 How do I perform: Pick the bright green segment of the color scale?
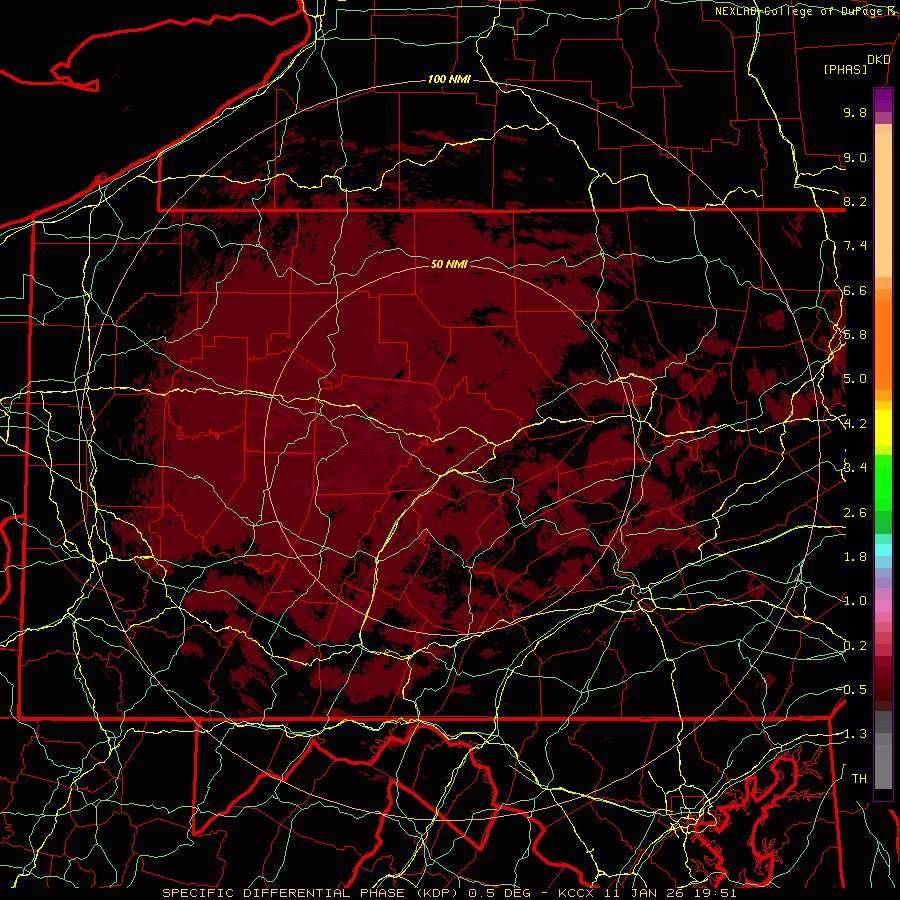pos(883,483)
